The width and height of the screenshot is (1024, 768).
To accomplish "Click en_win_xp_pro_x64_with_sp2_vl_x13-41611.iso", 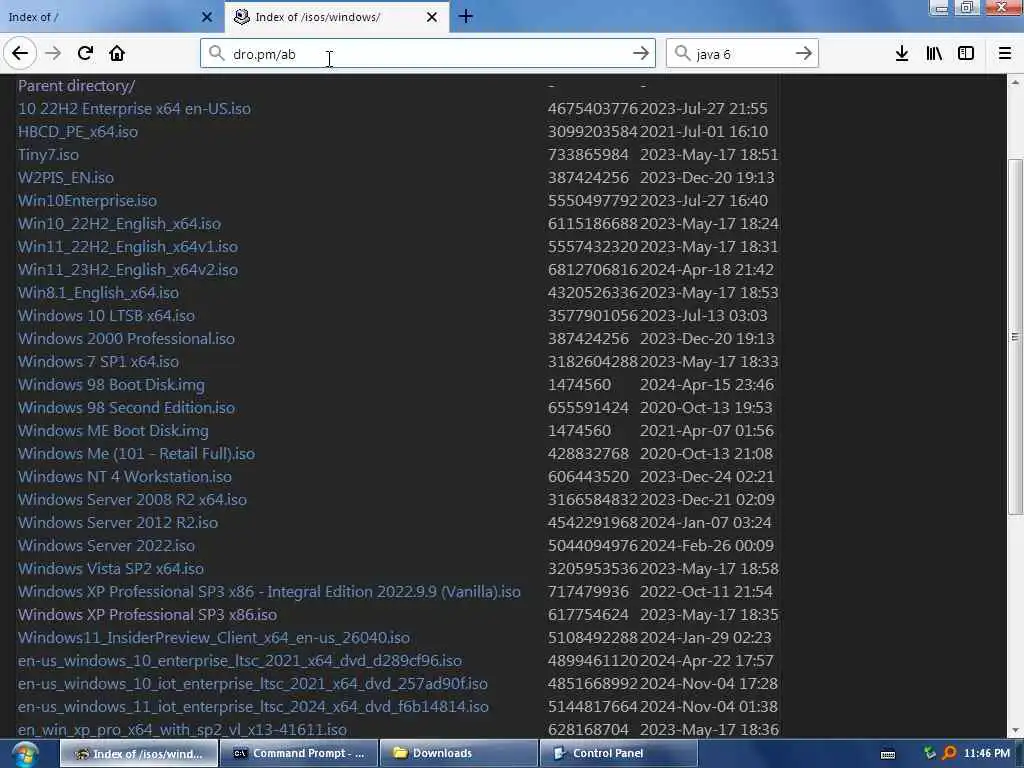I will 182,729.
